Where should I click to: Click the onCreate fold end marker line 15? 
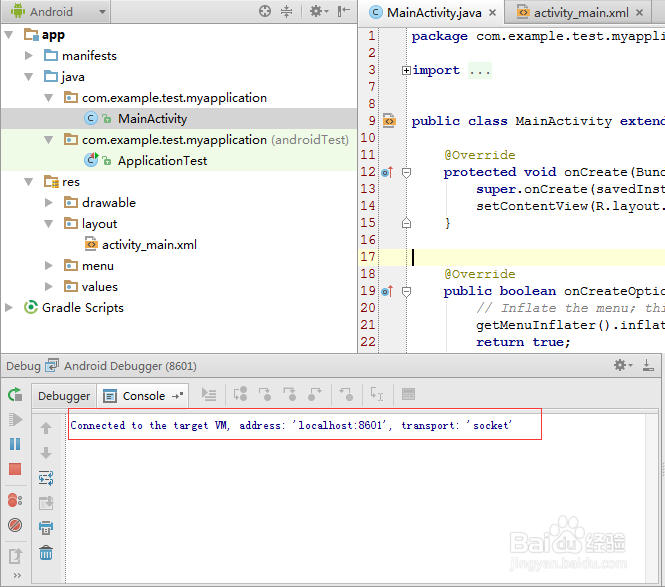tap(406, 223)
